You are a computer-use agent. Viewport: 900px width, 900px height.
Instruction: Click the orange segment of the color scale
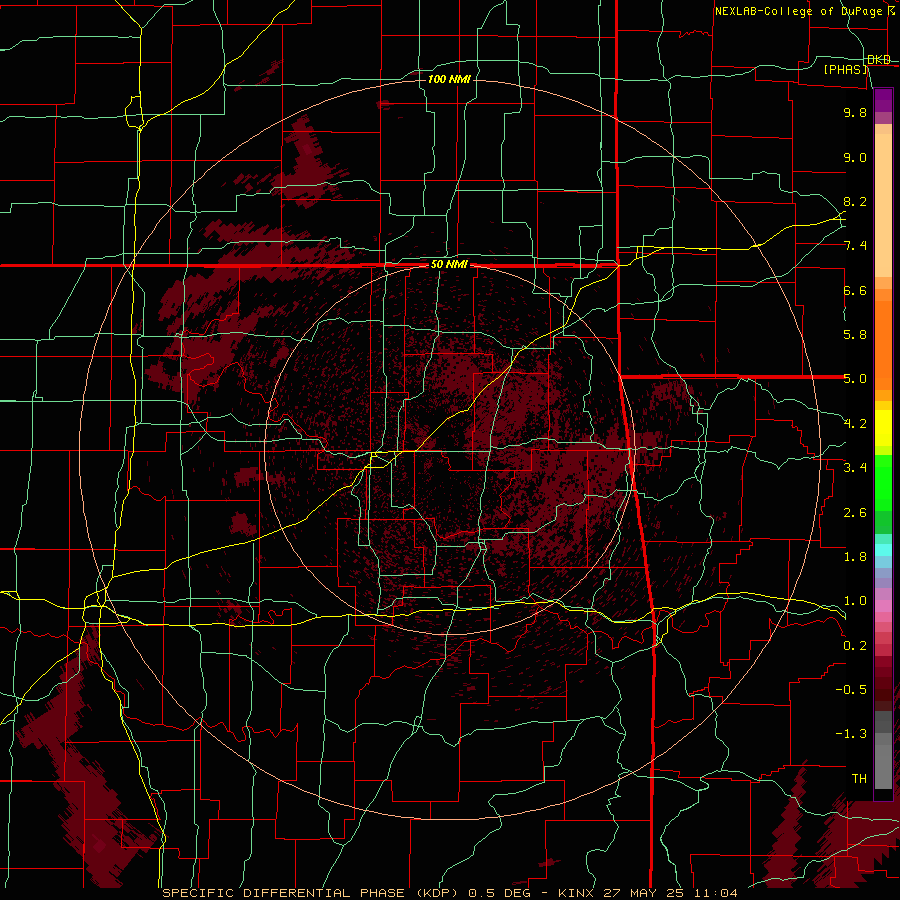(x=883, y=345)
